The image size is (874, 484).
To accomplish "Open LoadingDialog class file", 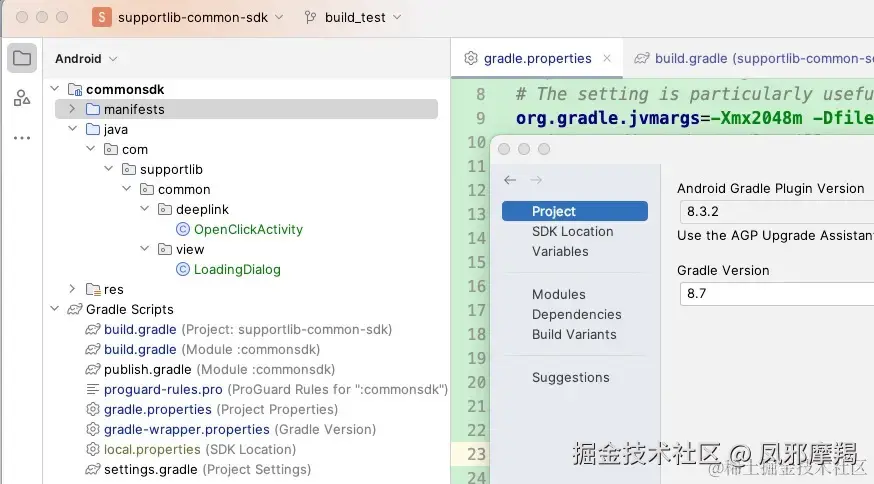I will (237, 269).
